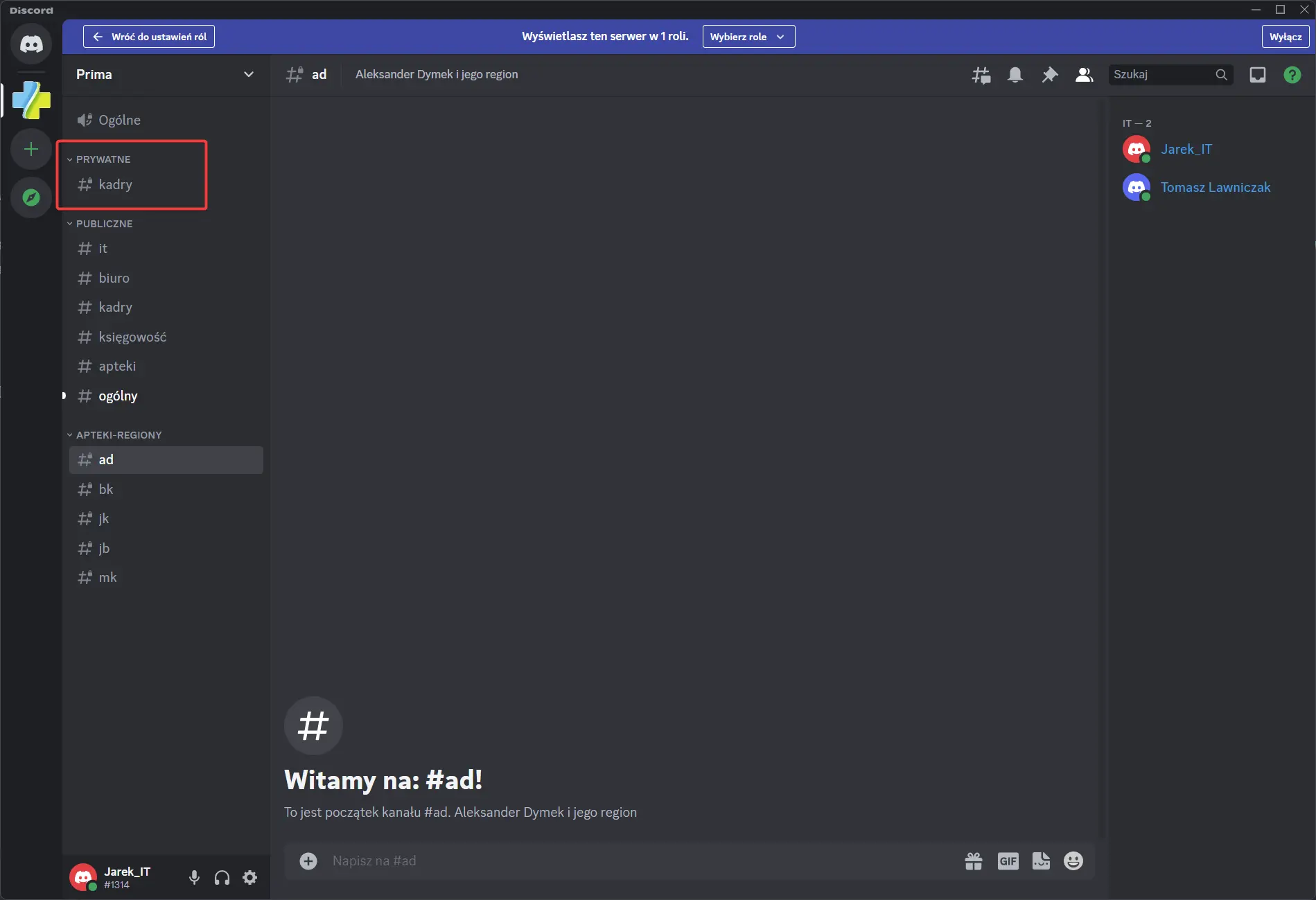Go back via Wróć do ustawień ról
Image resolution: width=1316 pixels, height=900 pixels.
coord(149,37)
